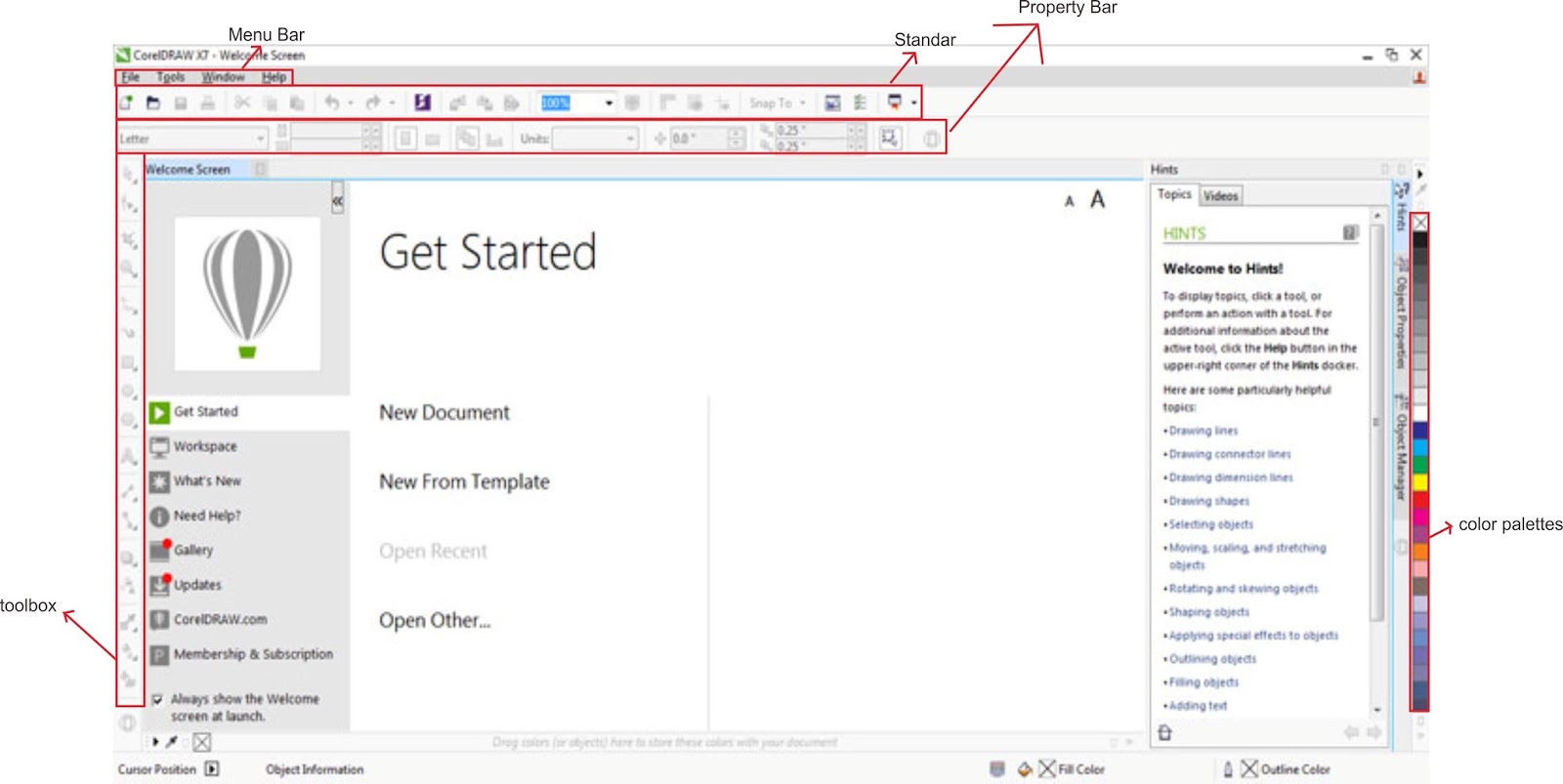Click the Import icon in toolbar
This screenshot has height=784, width=1563.
coord(457,103)
